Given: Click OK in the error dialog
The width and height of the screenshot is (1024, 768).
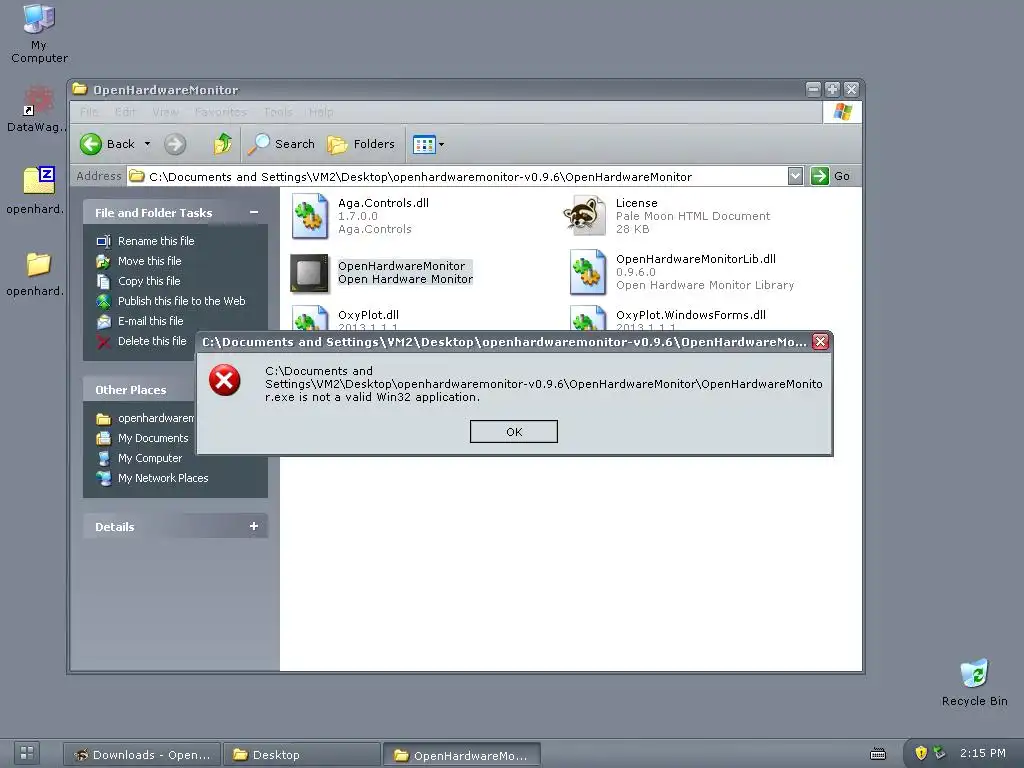Looking at the screenshot, I should pyautogui.click(x=513, y=432).
